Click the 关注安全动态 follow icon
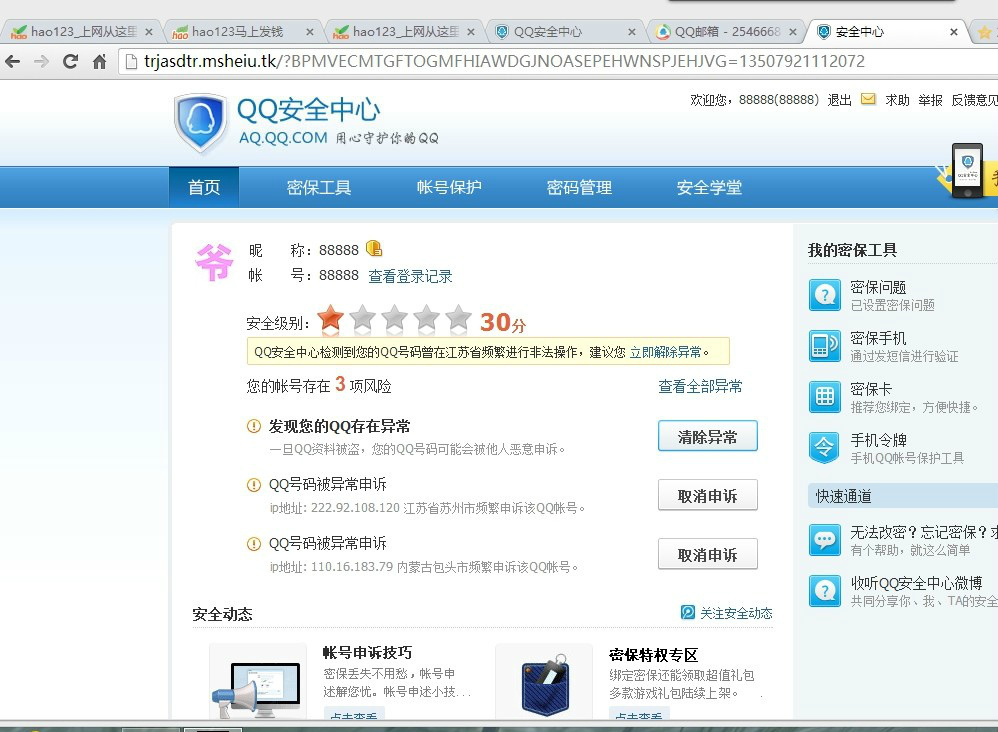The width and height of the screenshot is (998, 732). (687, 612)
